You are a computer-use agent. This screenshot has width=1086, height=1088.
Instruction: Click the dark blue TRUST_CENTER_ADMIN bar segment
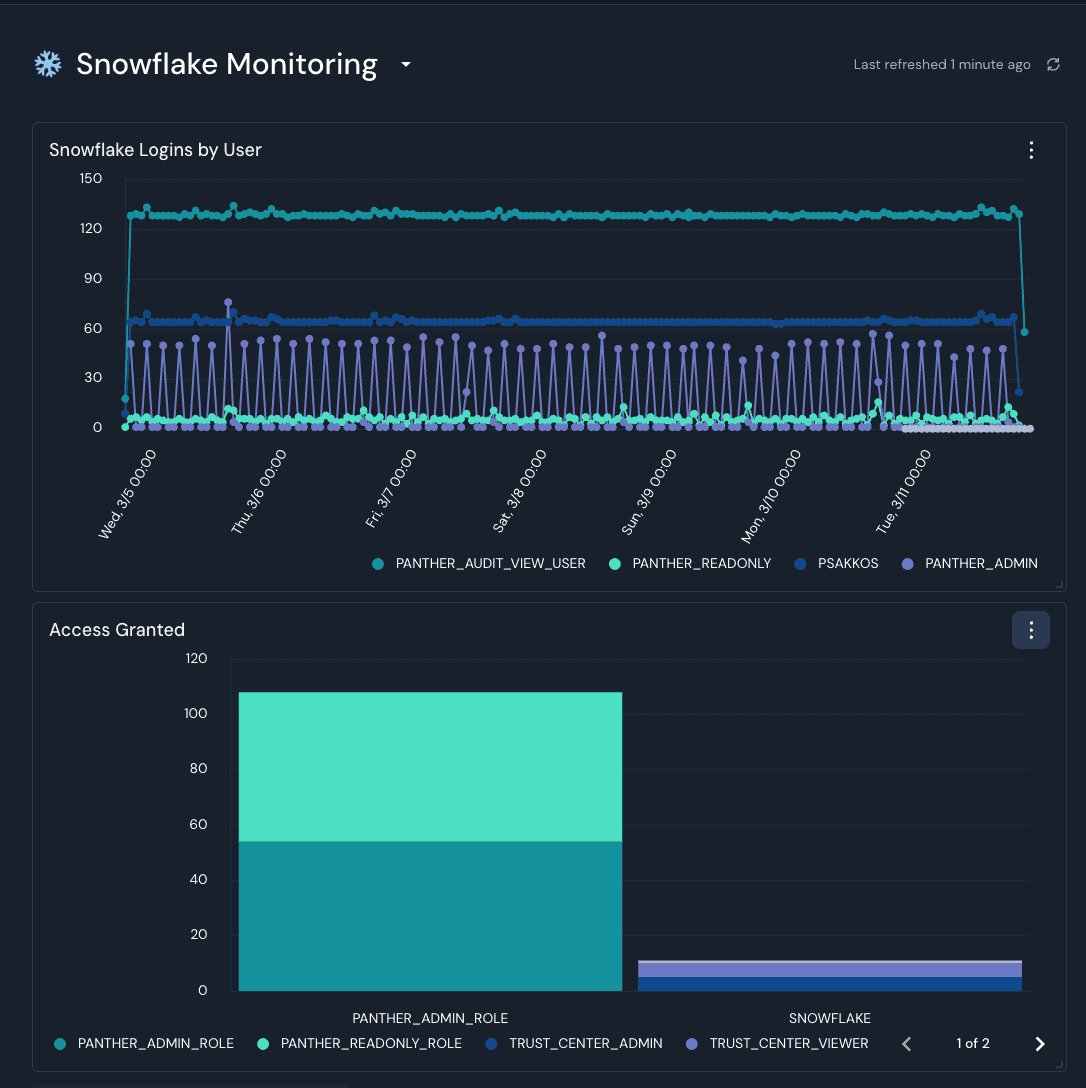click(x=830, y=984)
